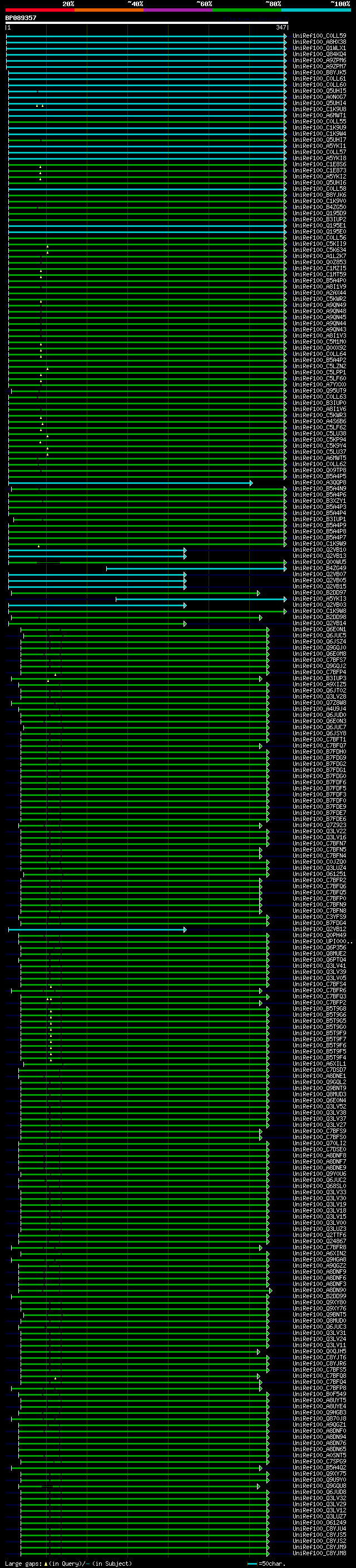Open hit UniRef100_A8MX38

[319, 42]
